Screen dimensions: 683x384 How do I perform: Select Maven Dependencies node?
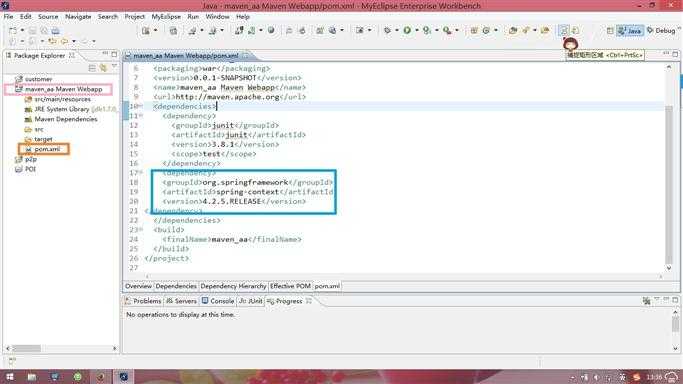pyautogui.click(x=61, y=119)
